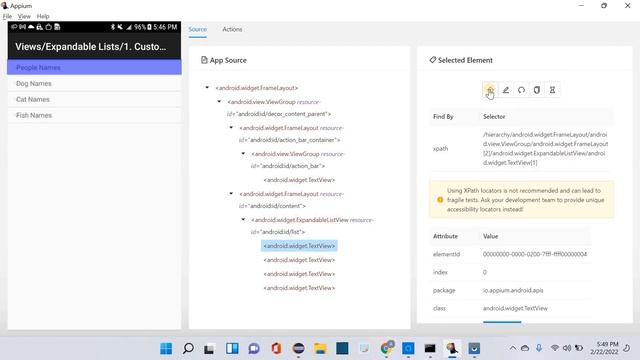Click the Tap Element icon in Selected Element

pyautogui.click(x=490, y=90)
